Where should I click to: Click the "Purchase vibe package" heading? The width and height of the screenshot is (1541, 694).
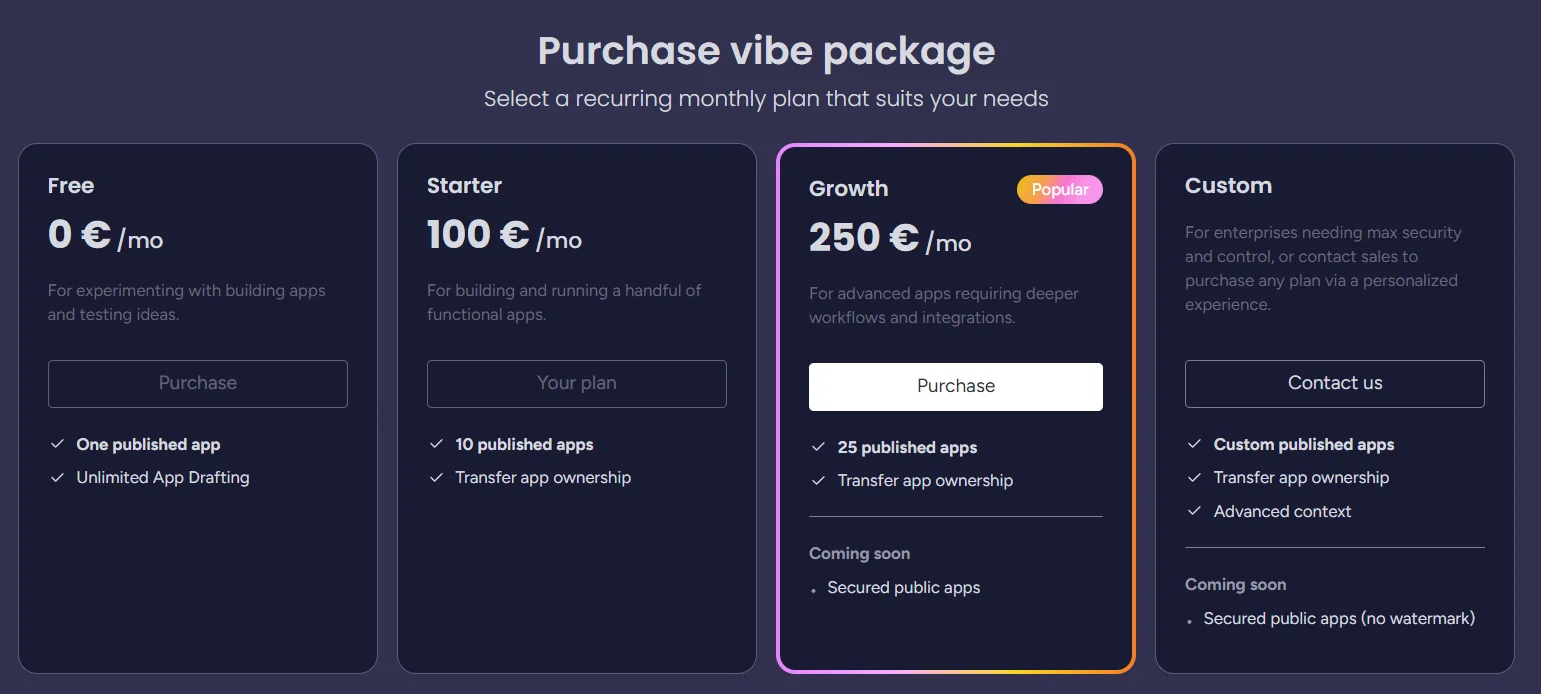pyautogui.click(x=766, y=49)
